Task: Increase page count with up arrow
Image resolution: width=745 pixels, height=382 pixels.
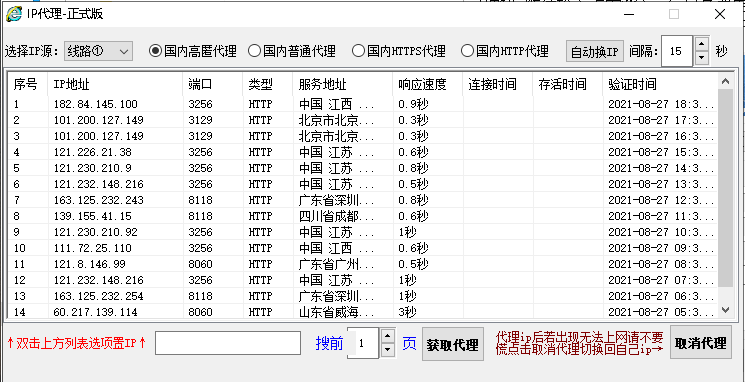Action: pos(388,335)
